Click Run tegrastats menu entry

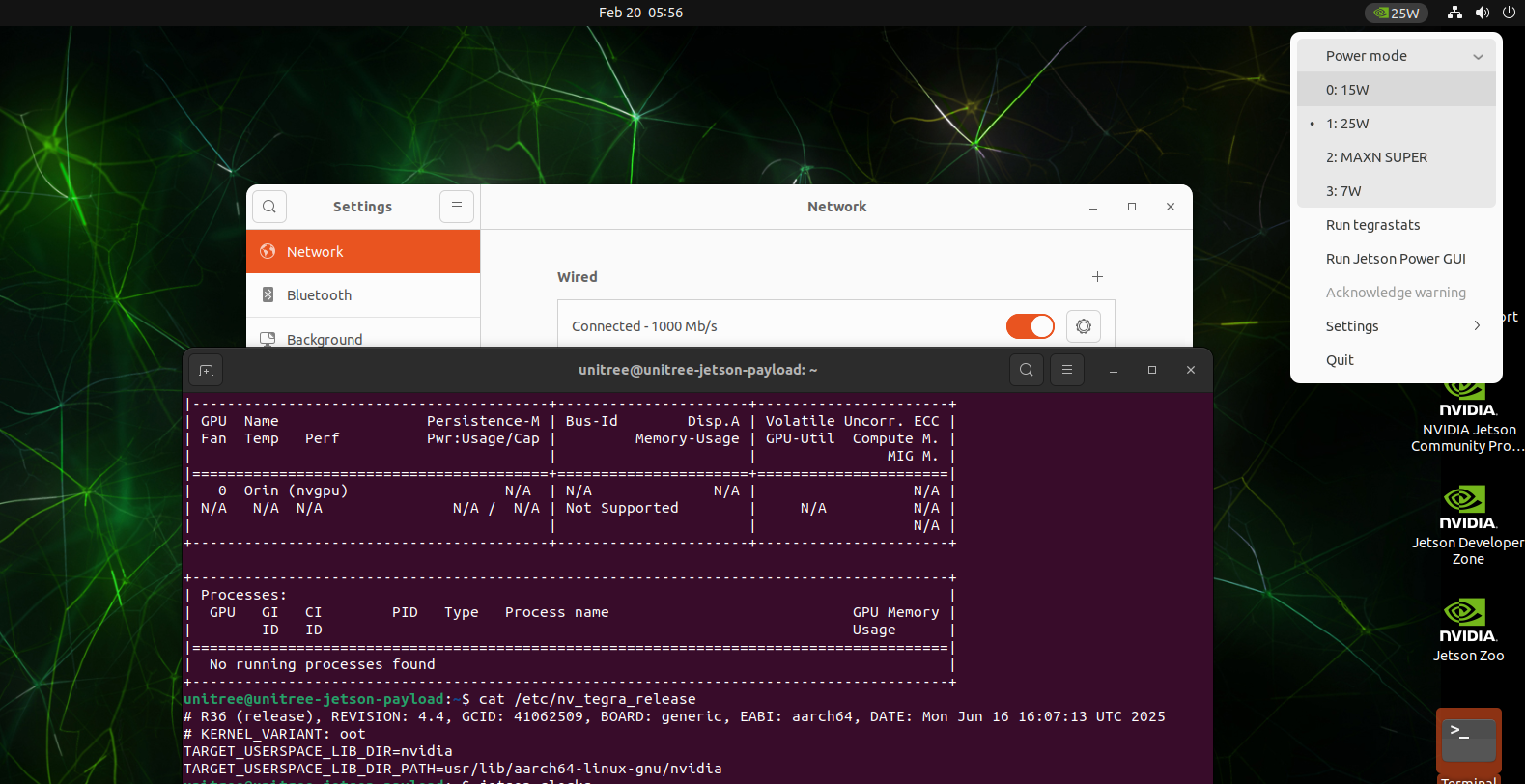[1372, 225]
